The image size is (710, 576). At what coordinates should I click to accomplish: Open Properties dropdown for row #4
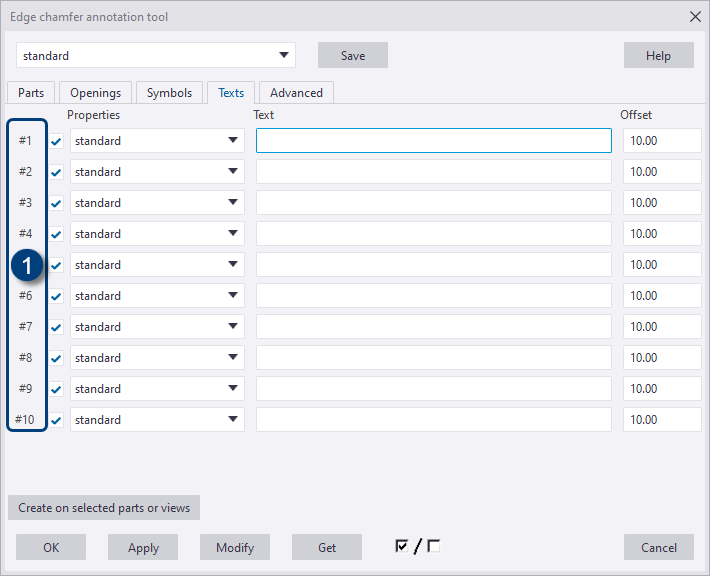point(157,234)
